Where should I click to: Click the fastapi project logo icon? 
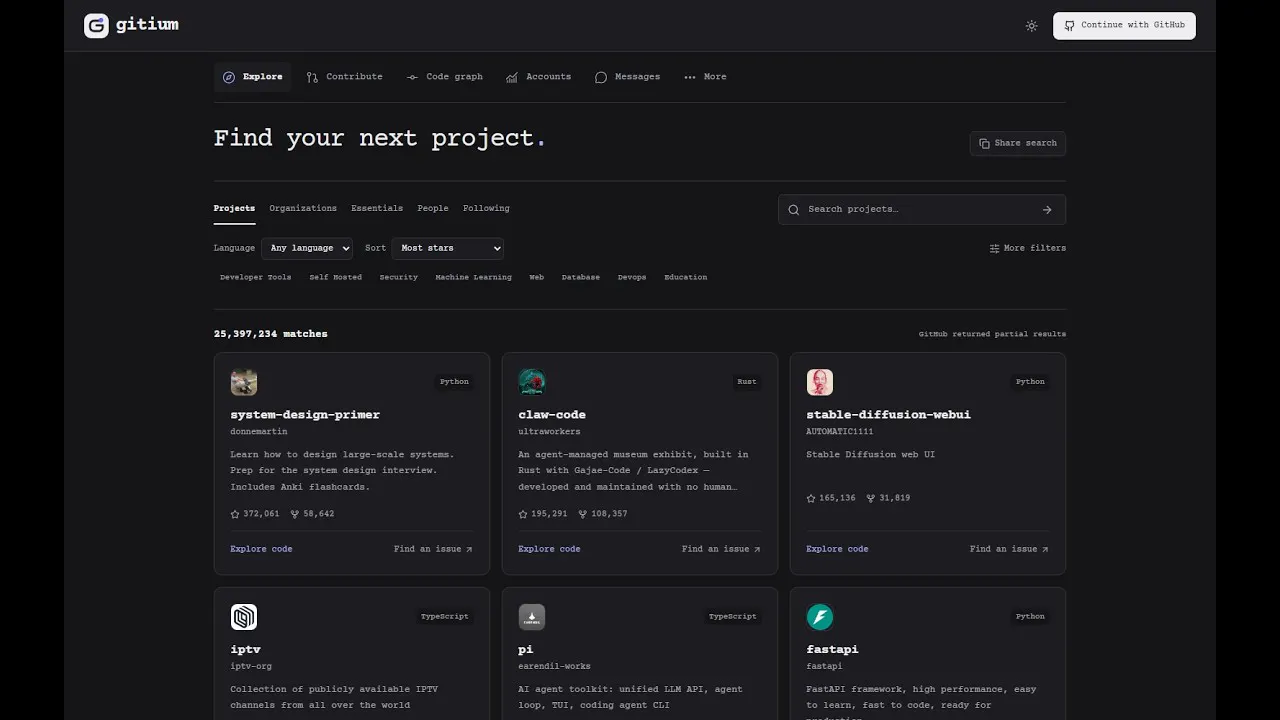click(820, 617)
